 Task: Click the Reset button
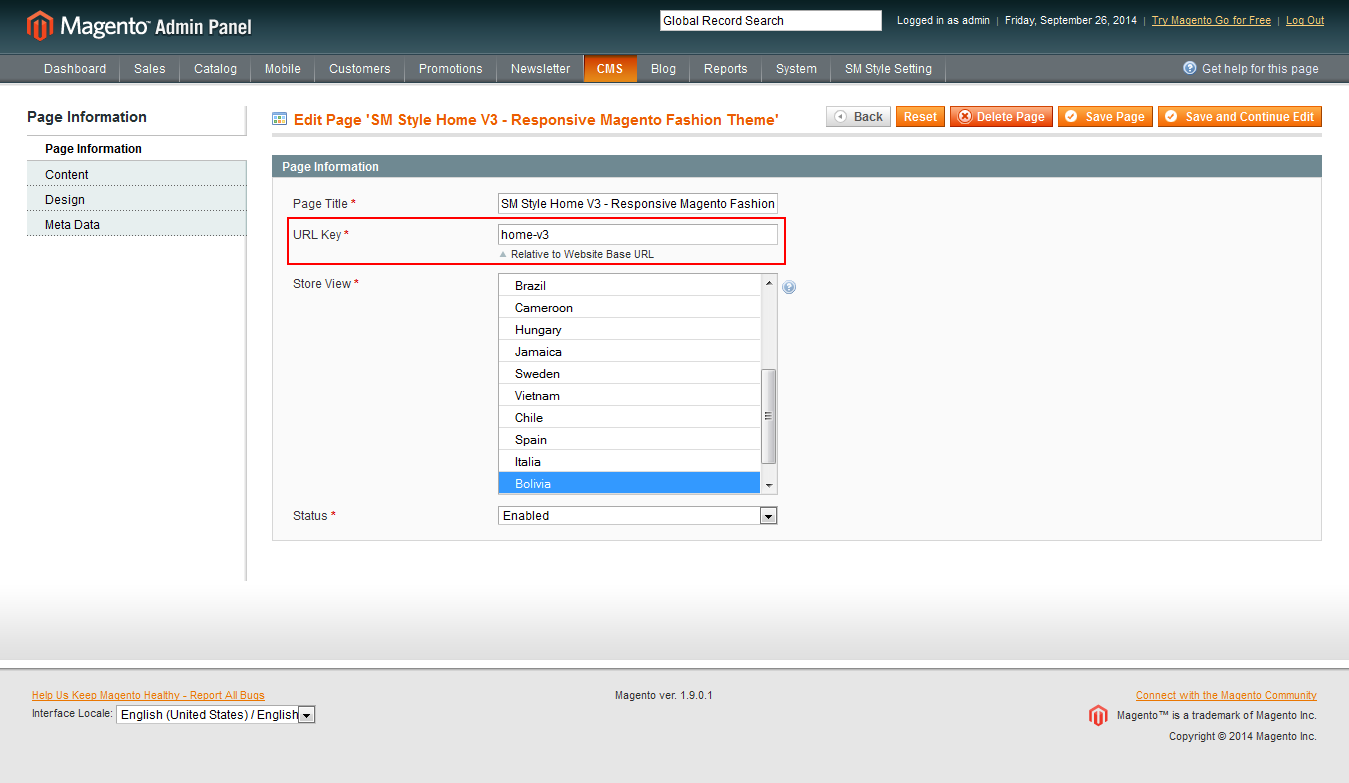click(x=920, y=117)
